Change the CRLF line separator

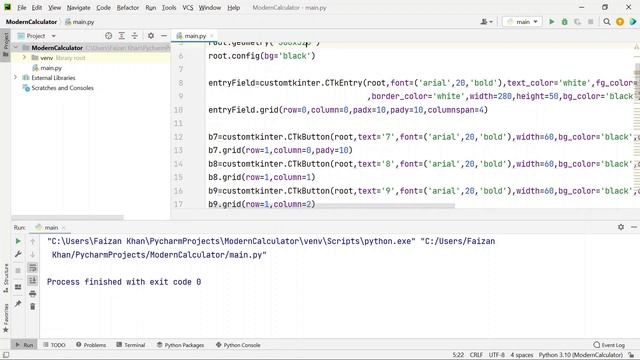tap(476, 355)
